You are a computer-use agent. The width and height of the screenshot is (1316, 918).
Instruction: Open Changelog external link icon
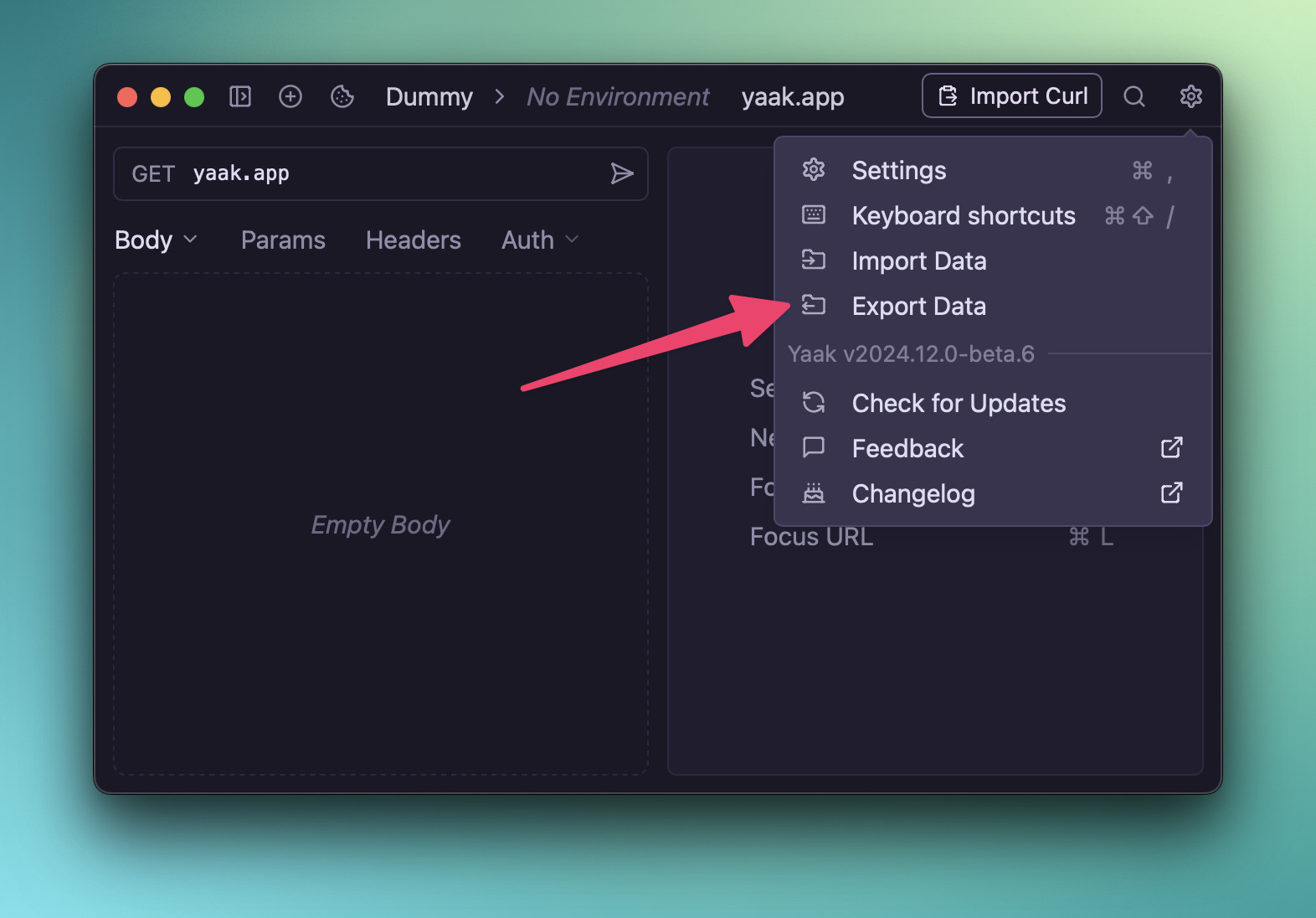1171,493
